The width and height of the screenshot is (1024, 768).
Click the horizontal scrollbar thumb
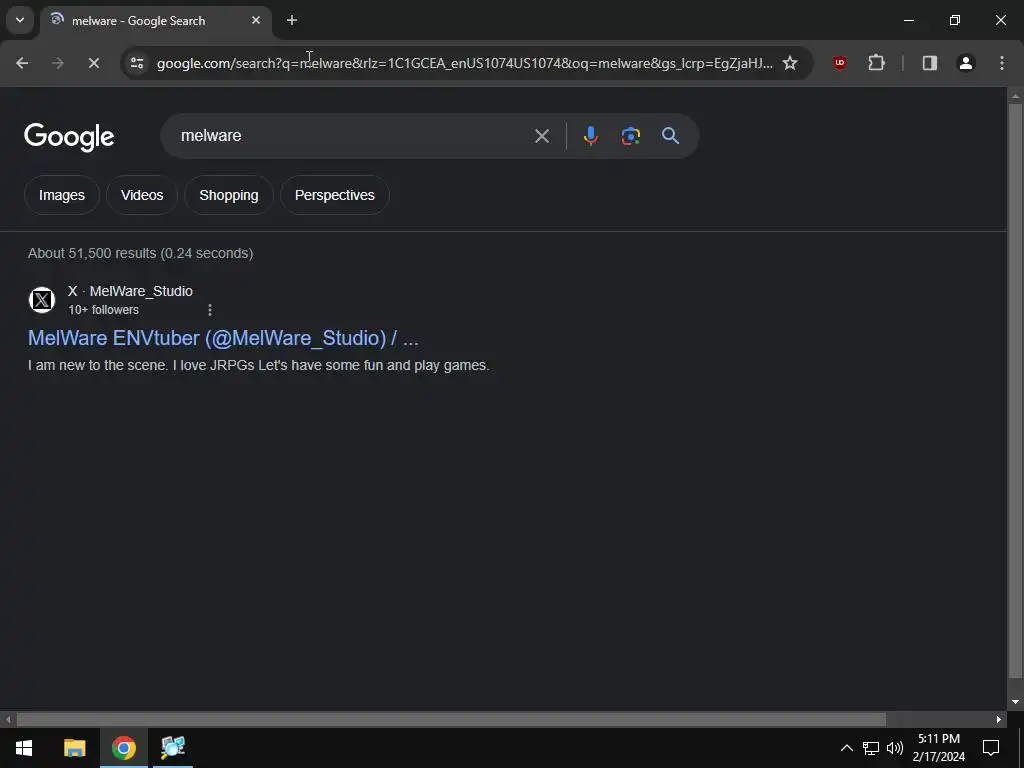[x=451, y=720]
